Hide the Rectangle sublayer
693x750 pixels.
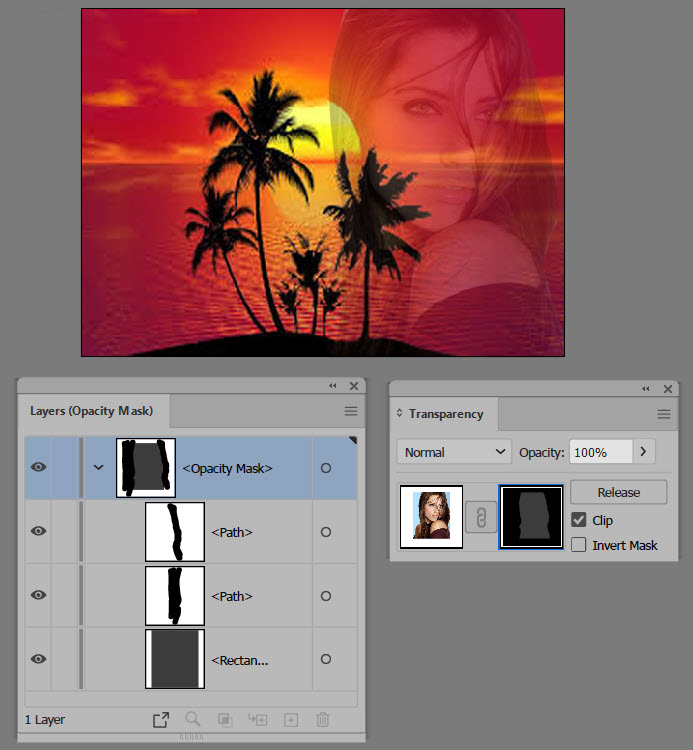38,659
